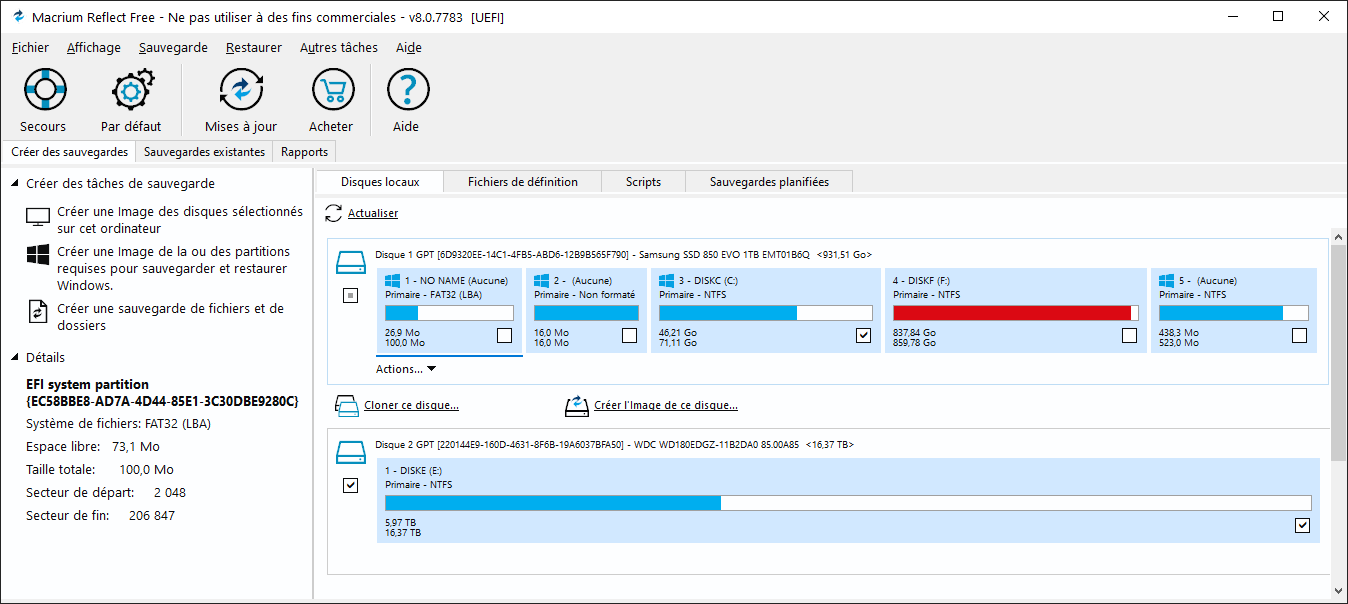Click the Disque 2 drive icon
The height and width of the screenshot is (604, 1348).
click(x=351, y=452)
